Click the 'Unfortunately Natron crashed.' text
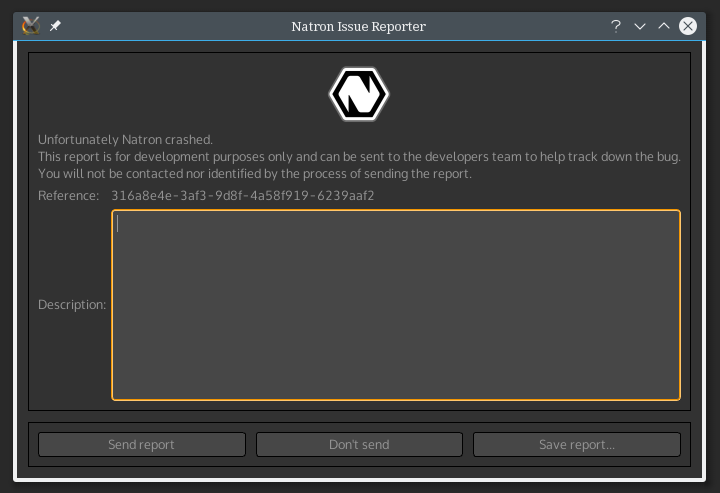720x493 pixels. click(x=125, y=140)
